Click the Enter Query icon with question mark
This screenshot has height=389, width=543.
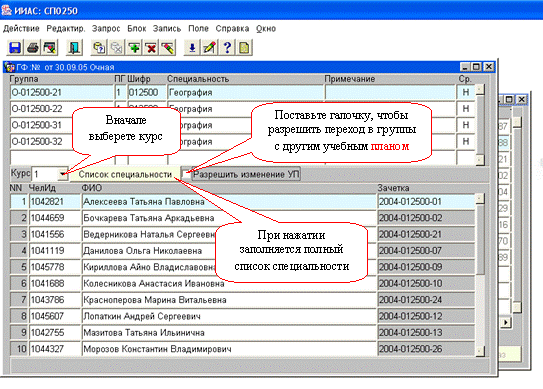[99, 47]
